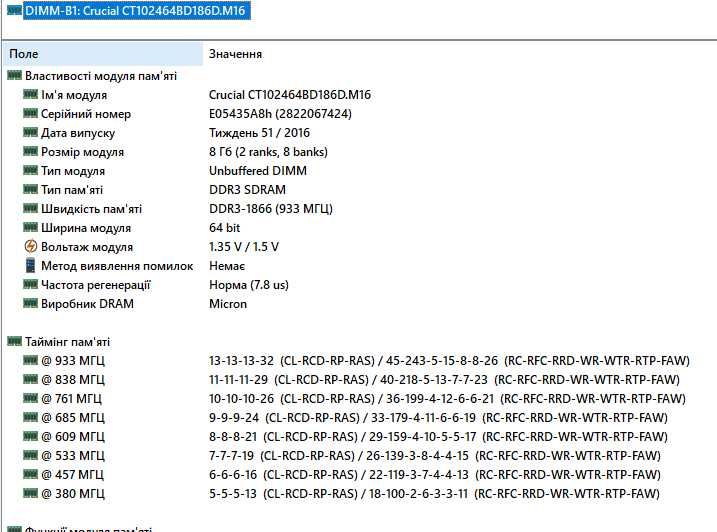This screenshot has width=717, height=532.
Task: Select the Таймінг пам'яті group row
Action: click(x=67, y=342)
